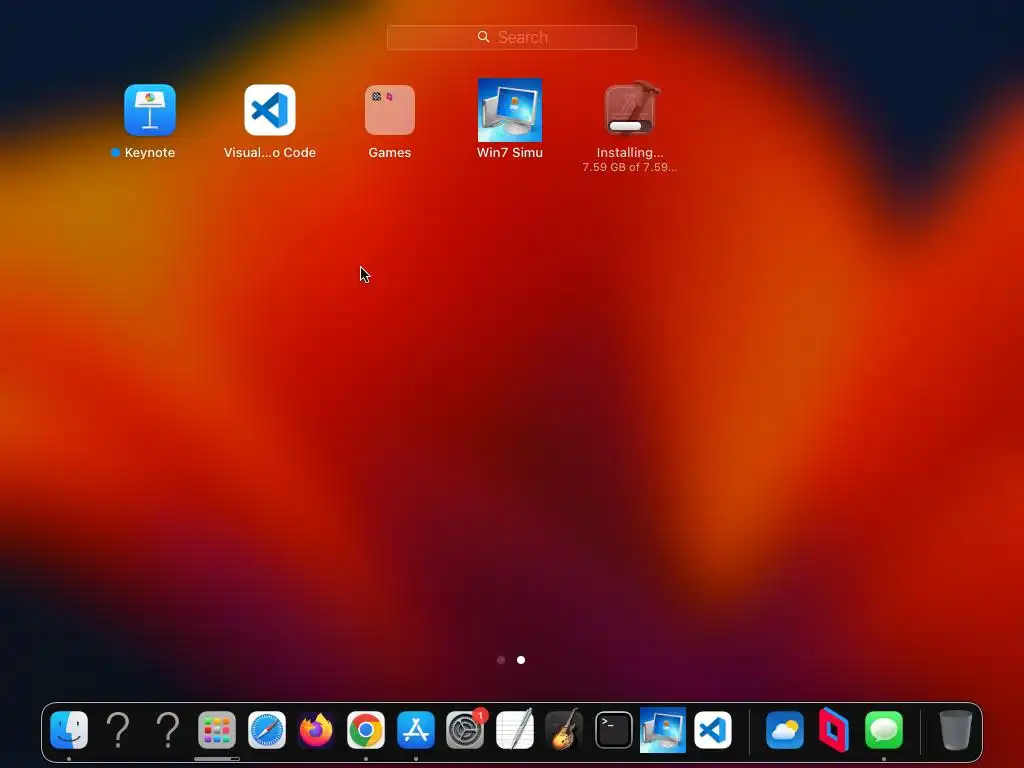Open the Keynote app in Launchpad

150,110
